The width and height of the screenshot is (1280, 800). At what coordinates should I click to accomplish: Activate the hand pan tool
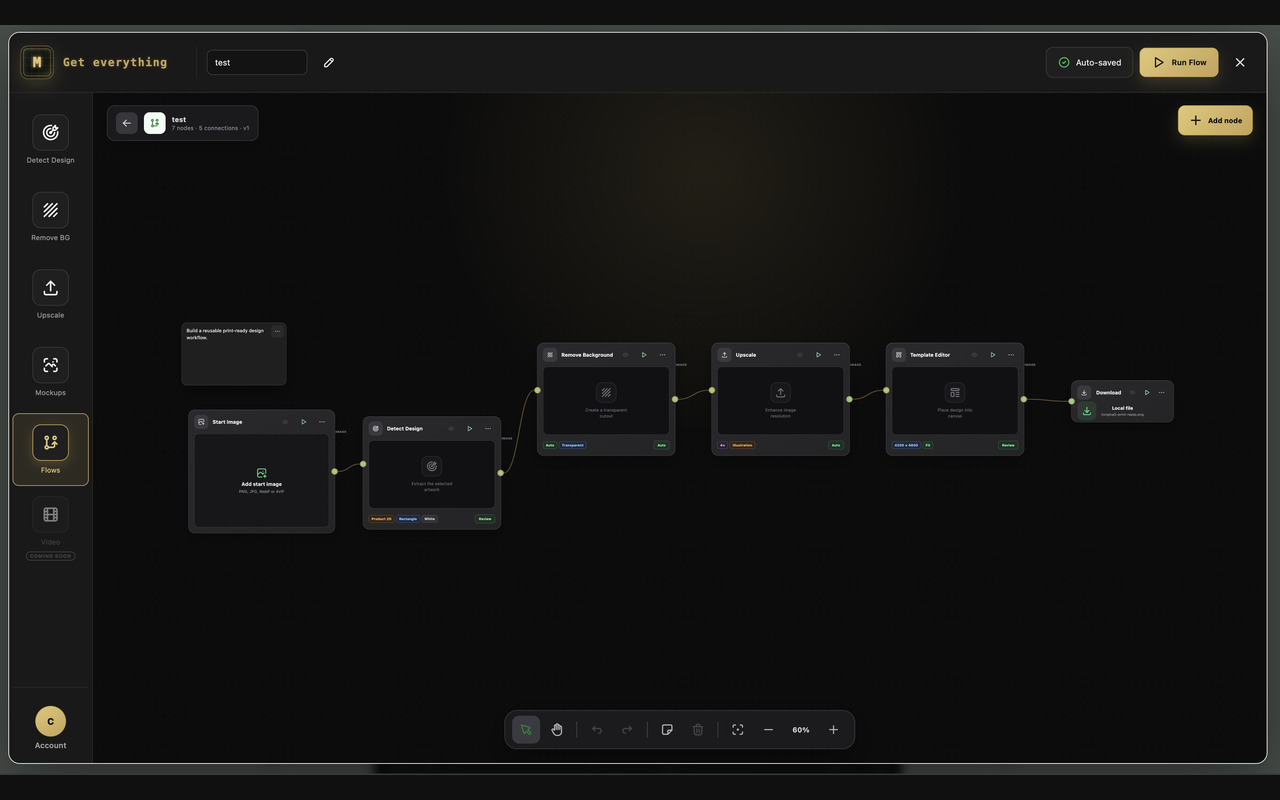[557, 730]
